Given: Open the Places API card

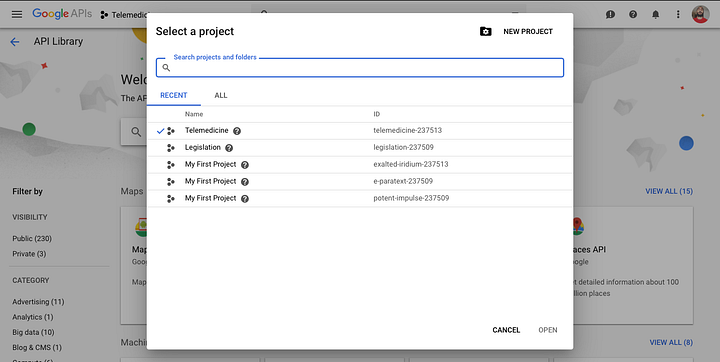Looking at the screenshot, I should (x=633, y=266).
